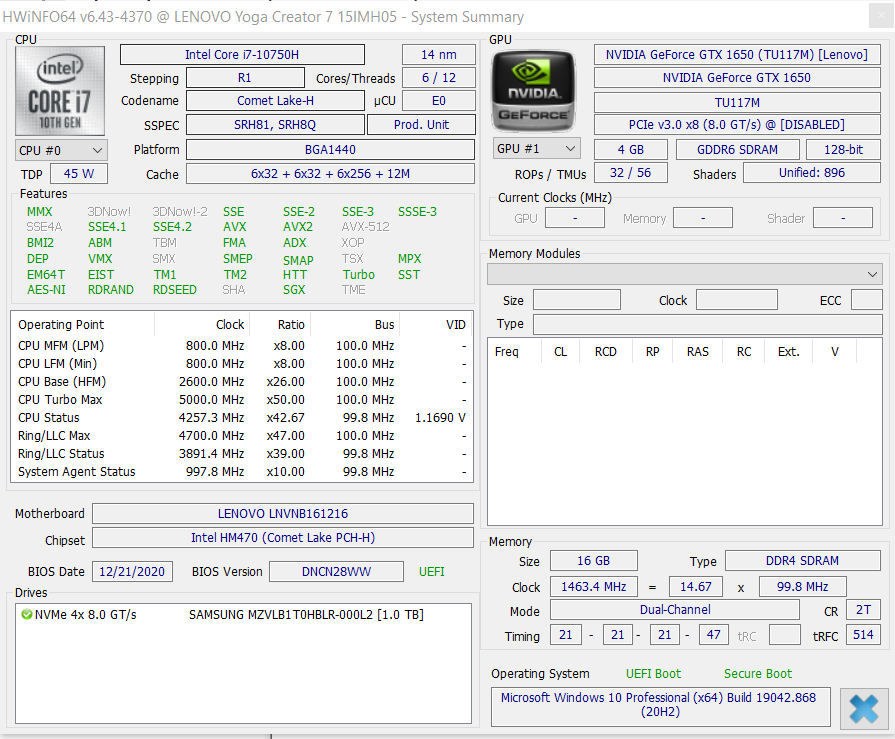Click the LENOVO LNVNB161216 motherboard field

point(282,514)
